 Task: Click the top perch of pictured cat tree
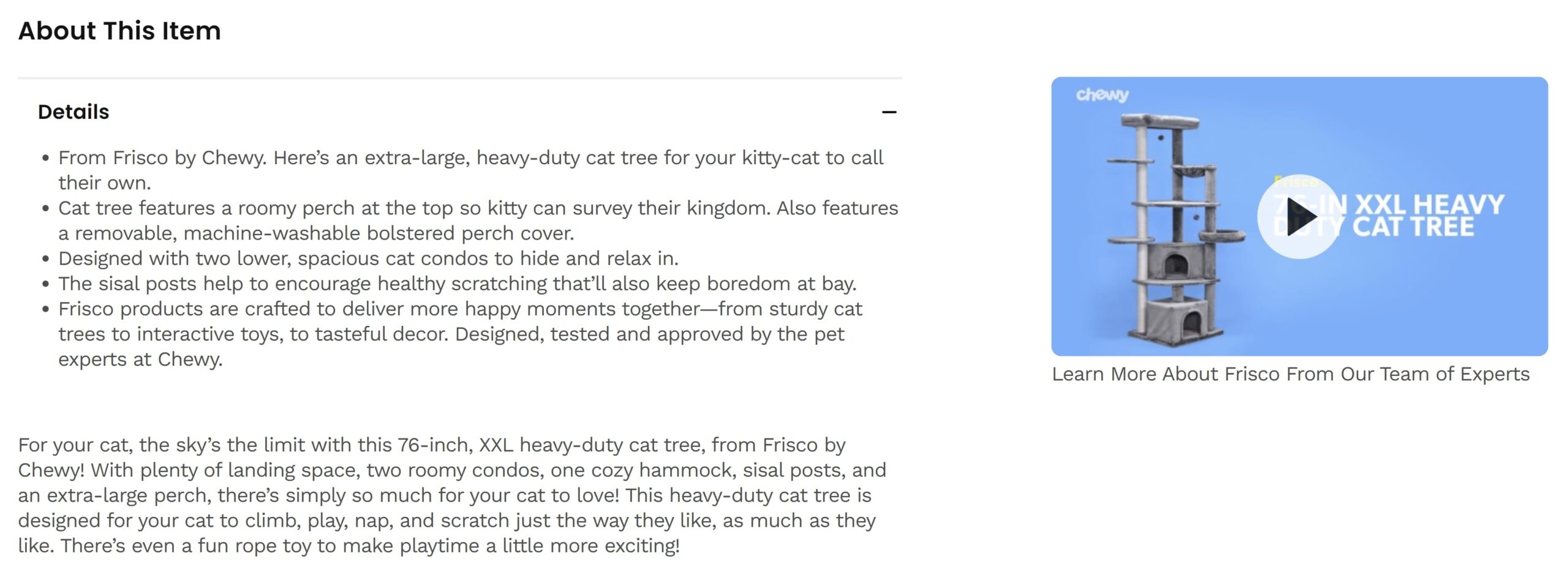(x=1159, y=121)
